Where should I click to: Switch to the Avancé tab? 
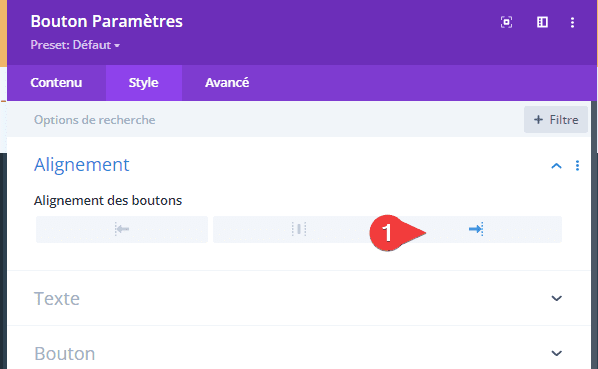point(227,83)
